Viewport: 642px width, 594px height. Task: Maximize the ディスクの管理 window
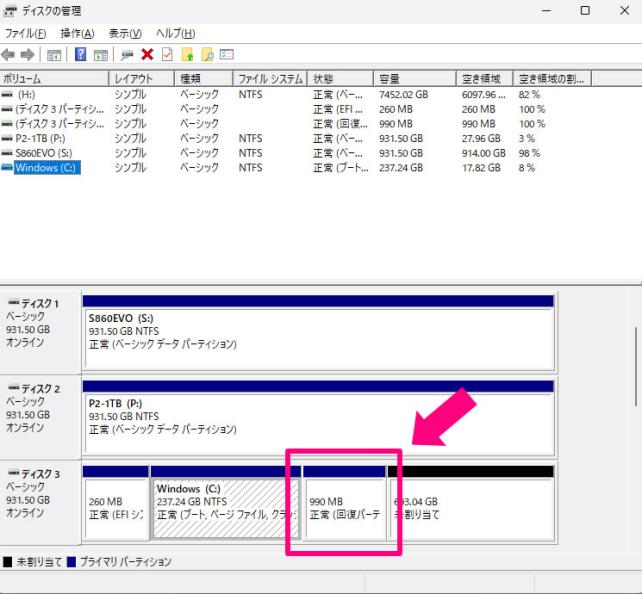[x=585, y=11]
